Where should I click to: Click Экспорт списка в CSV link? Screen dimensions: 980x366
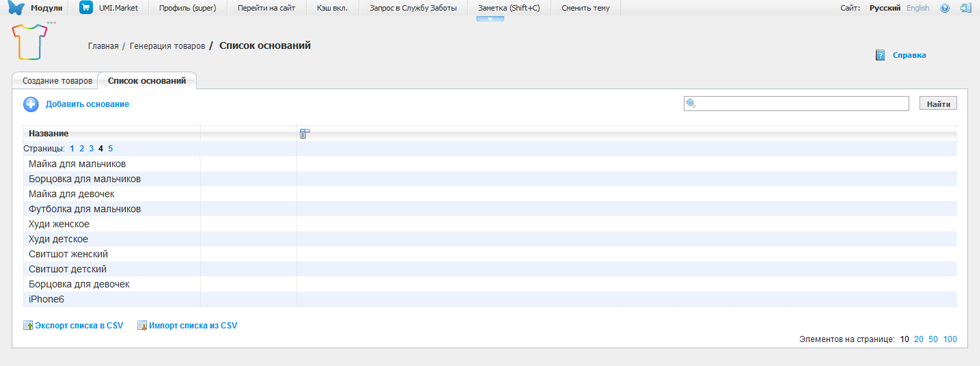[x=79, y=325]
